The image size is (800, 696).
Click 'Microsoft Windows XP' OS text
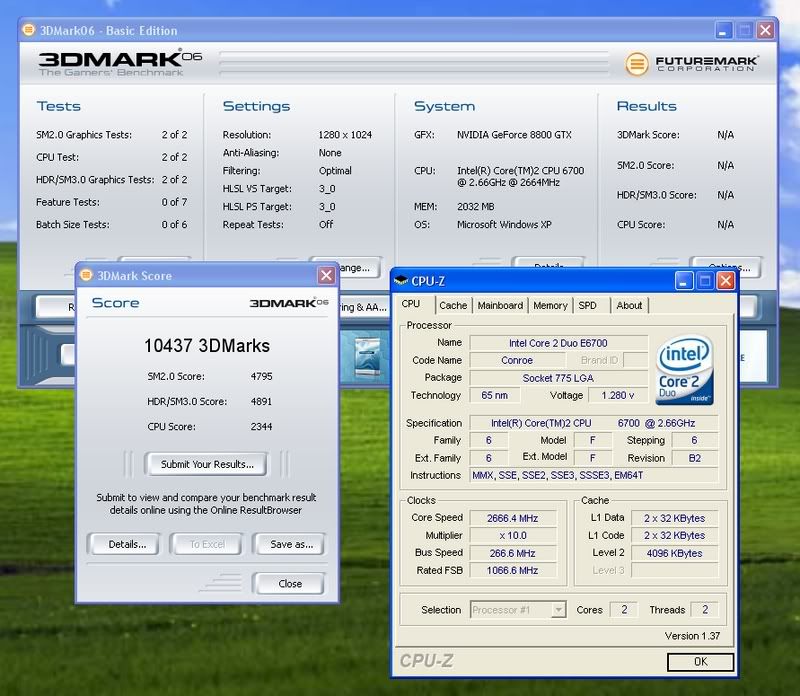click(x=504, y=225)
